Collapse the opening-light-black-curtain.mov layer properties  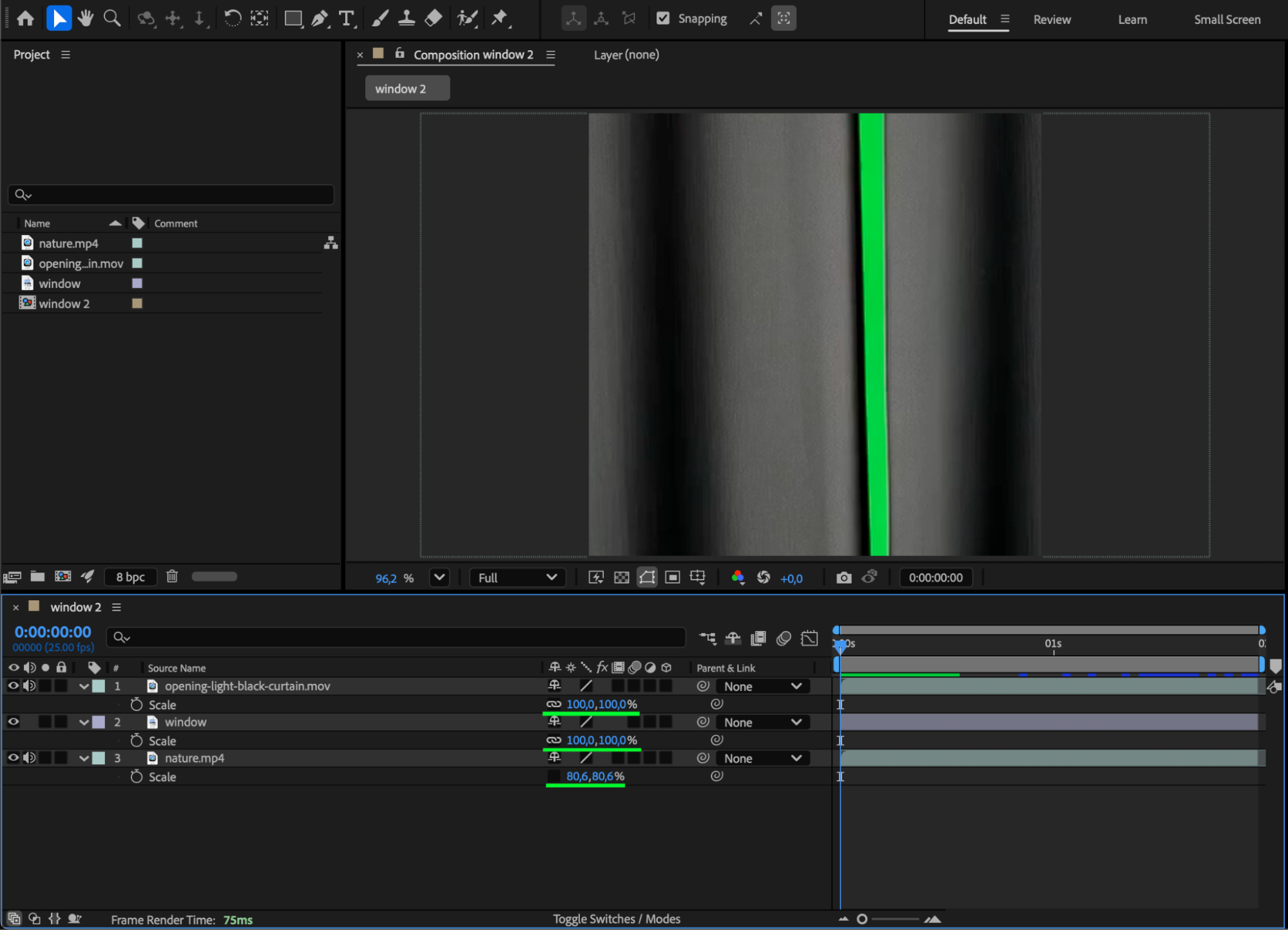84,687
